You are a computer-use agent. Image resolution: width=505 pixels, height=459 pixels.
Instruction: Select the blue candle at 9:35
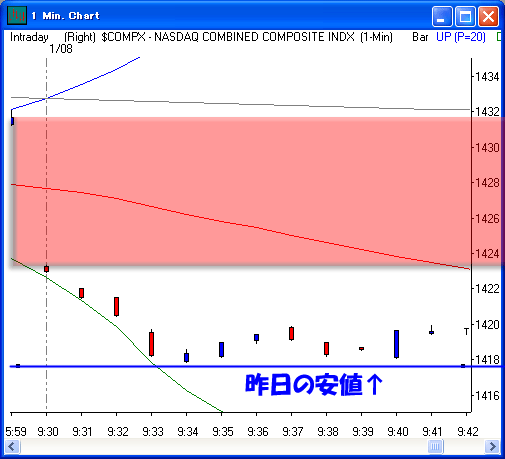click(221, 350)
